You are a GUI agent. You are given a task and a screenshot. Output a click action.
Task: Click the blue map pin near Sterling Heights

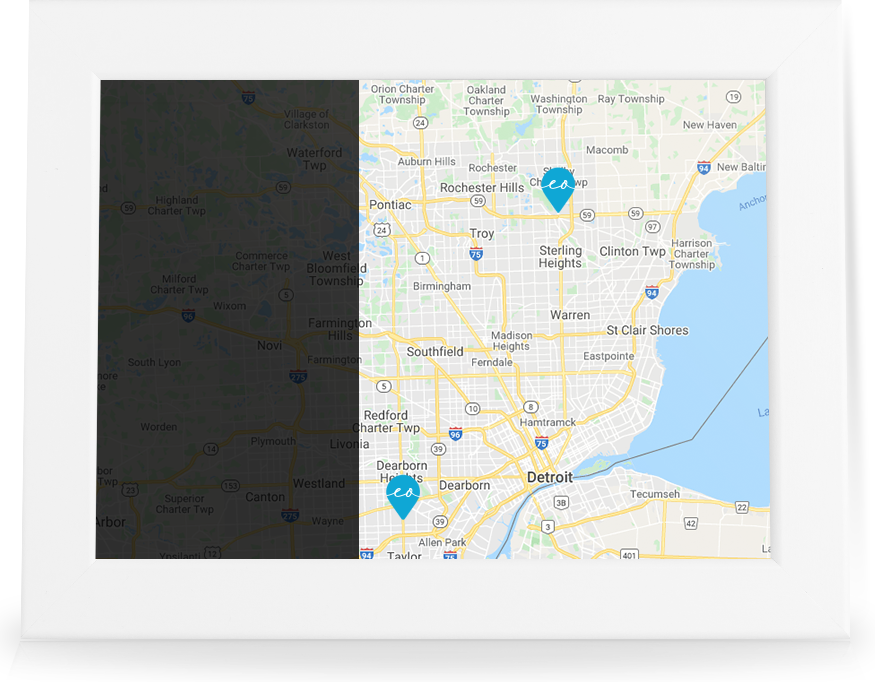558,190
